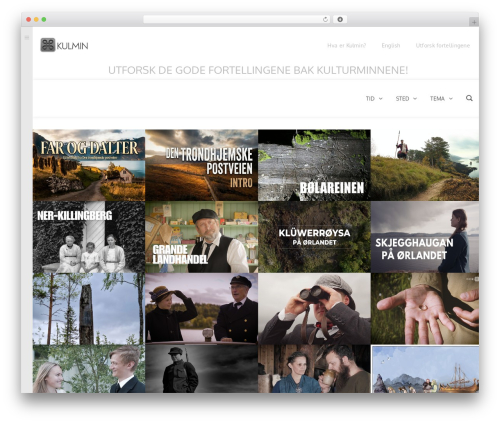This screenshot has width=500, height=423.
Task: Open the black-and-white soldier thumbnail
Action: coord(202,369)
